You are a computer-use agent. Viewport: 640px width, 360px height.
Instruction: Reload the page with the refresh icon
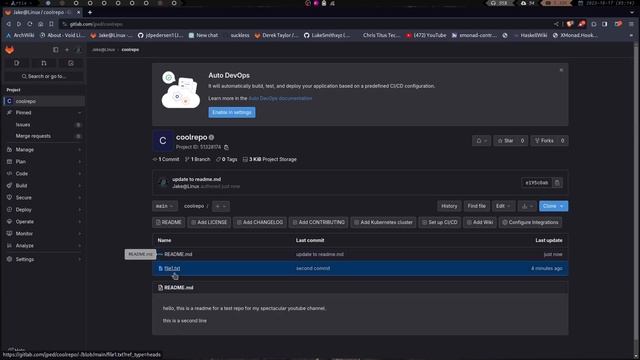29,24
